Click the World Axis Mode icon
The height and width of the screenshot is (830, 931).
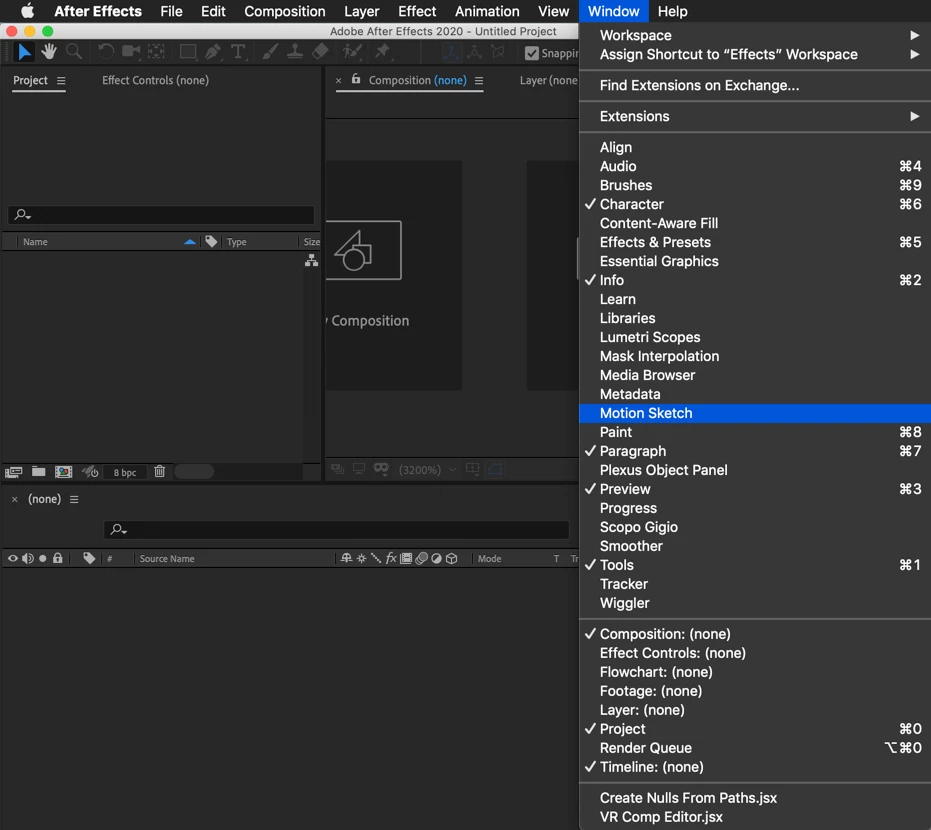(x=474, y=53)
